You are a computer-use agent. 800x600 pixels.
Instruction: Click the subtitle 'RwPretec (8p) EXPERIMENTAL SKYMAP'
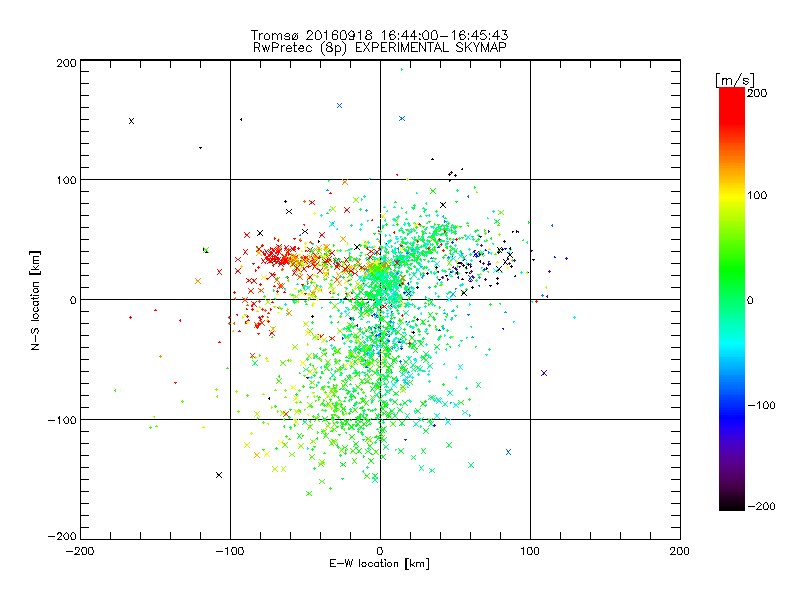tap(380, 48)
